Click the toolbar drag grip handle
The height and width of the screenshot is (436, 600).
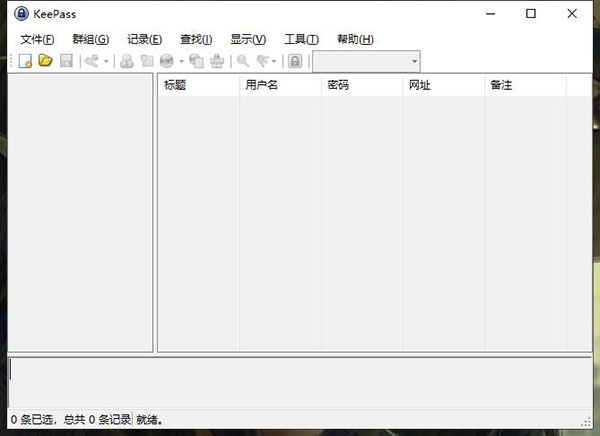[x=11, y=61]
